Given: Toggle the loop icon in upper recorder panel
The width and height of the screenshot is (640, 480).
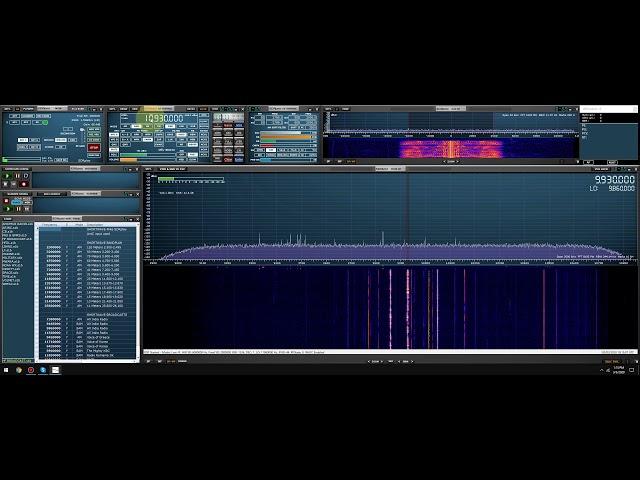Looking at the screenshot, I should tap(26, 176).
